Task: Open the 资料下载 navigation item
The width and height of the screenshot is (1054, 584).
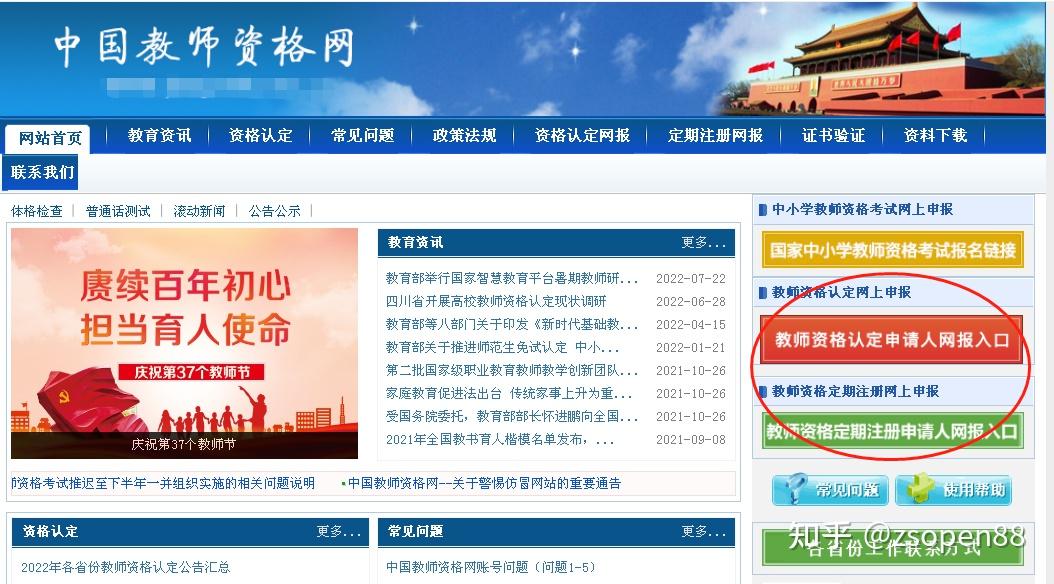Action: point(935,136)
